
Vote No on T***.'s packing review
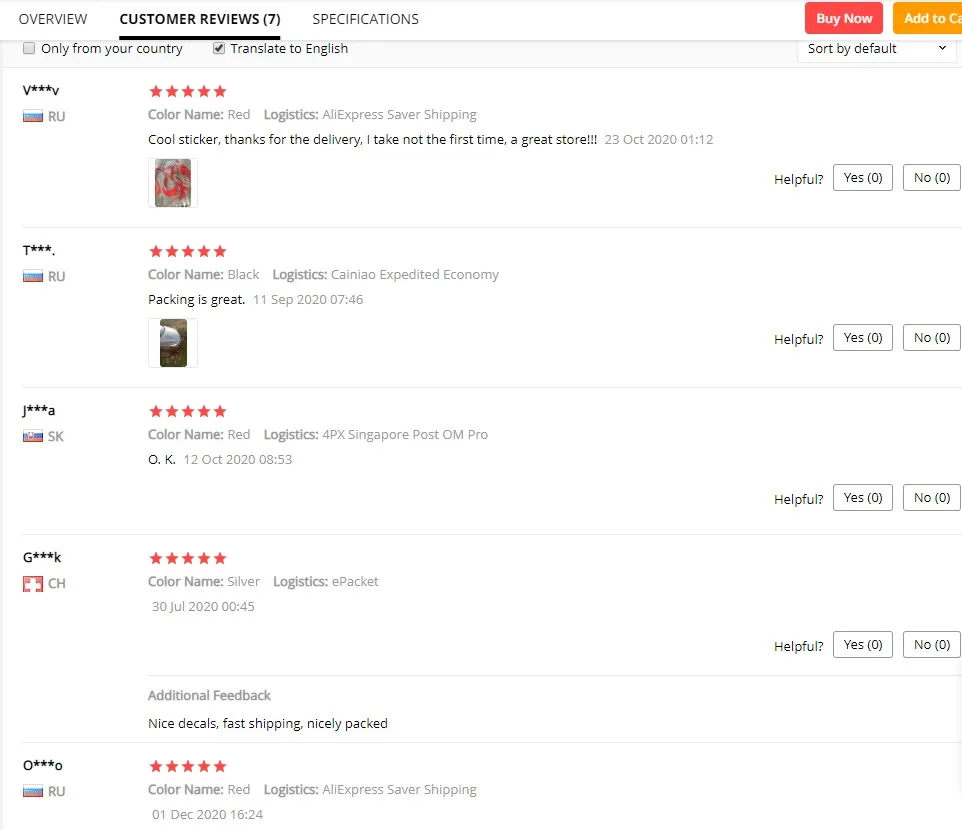pyautogui.click(x=931, y=338)
